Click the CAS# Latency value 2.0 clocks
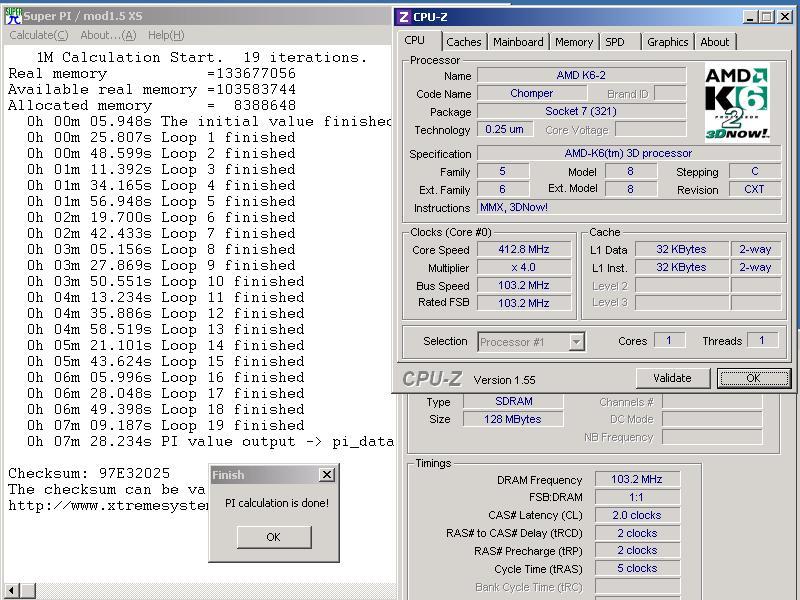800x600 pixels. point(637,515)
